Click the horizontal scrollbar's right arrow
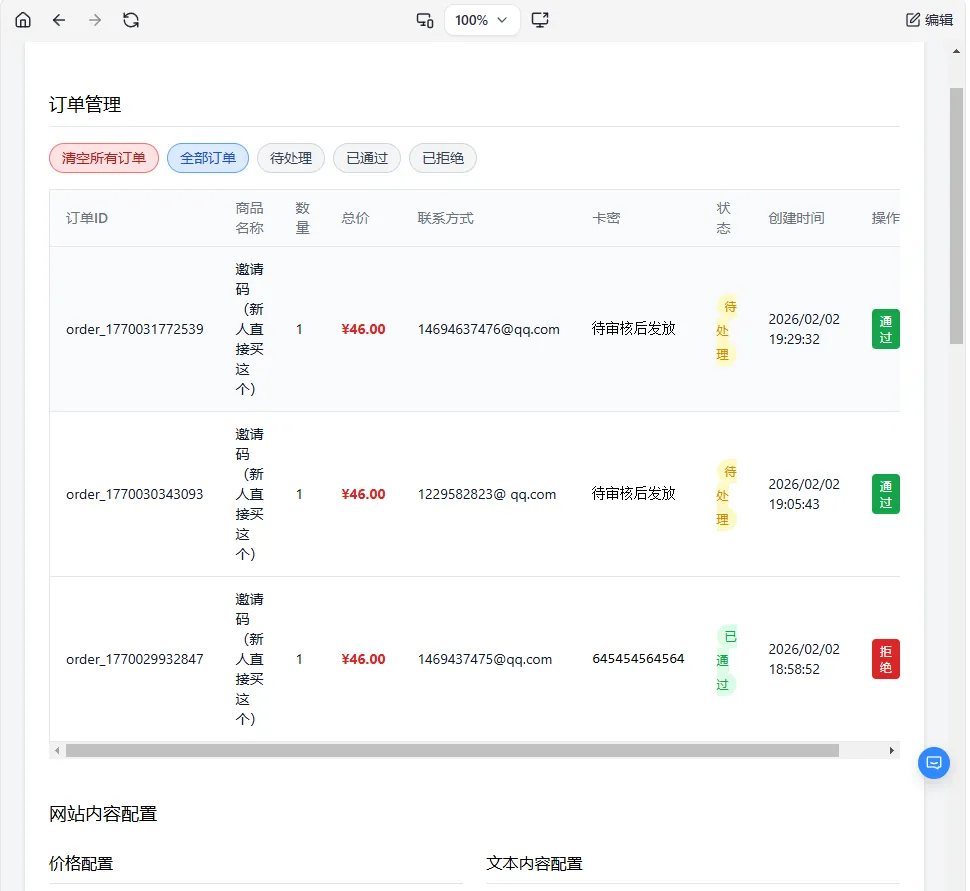Image resolution: width=970 pixels, height=891 pixels. coord(893,749)
